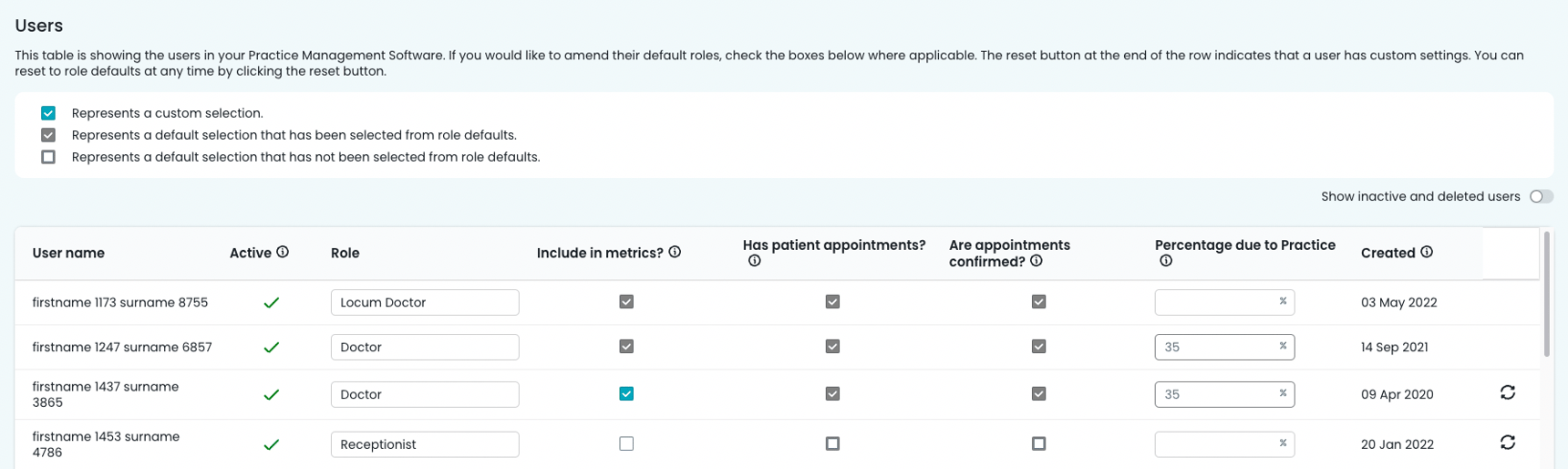
Task: Click info icon beside Include in metrics
Action: 675,252
